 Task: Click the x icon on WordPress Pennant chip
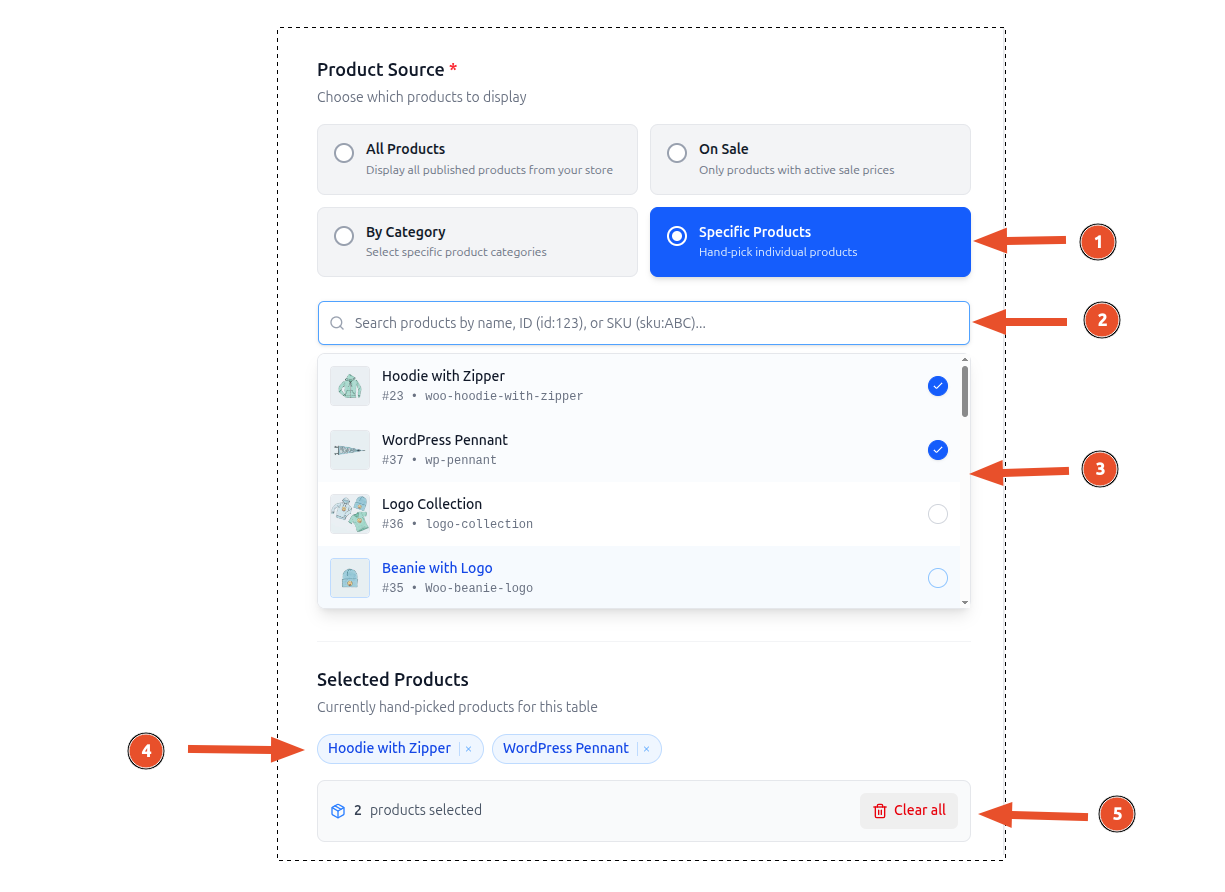(646, 748)
